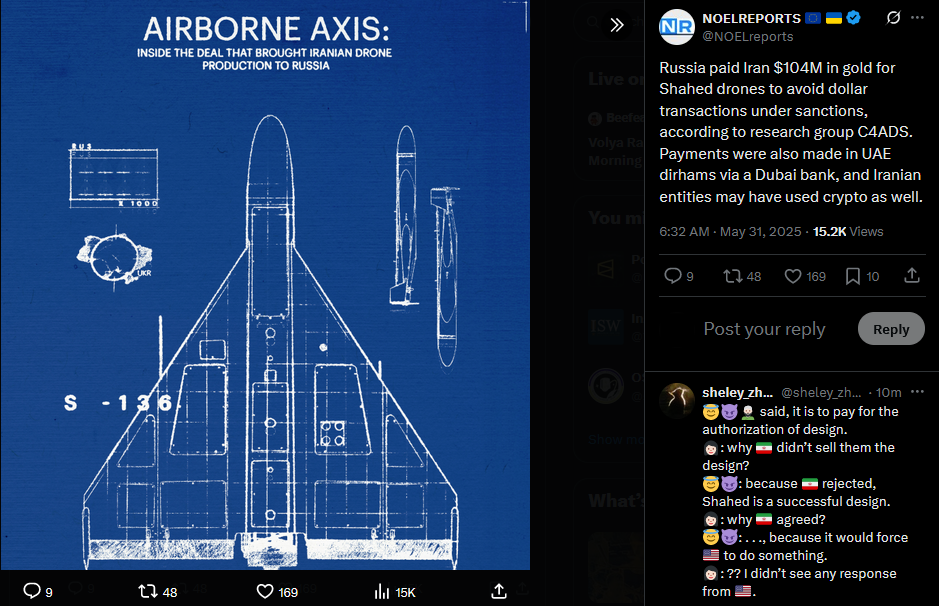Open the NOELREPORTS profile avatar

pos(677,27)
